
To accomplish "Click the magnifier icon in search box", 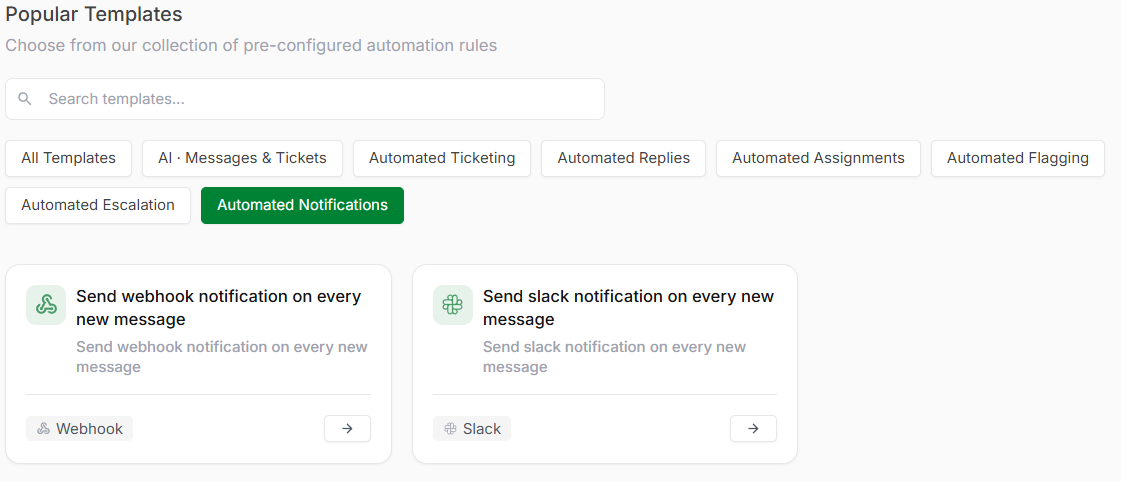I will coord(25,99).
